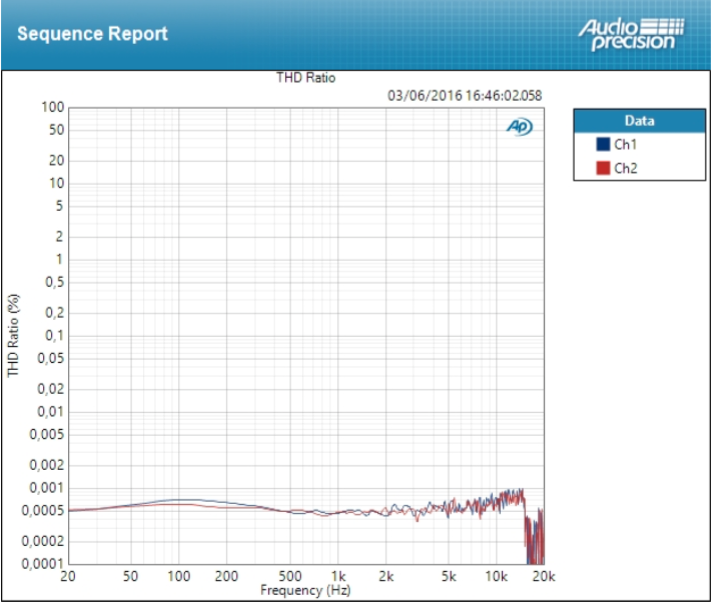711x602 pixels.
Task: Click the AP watermark icon inside graph
Action: 520,126
